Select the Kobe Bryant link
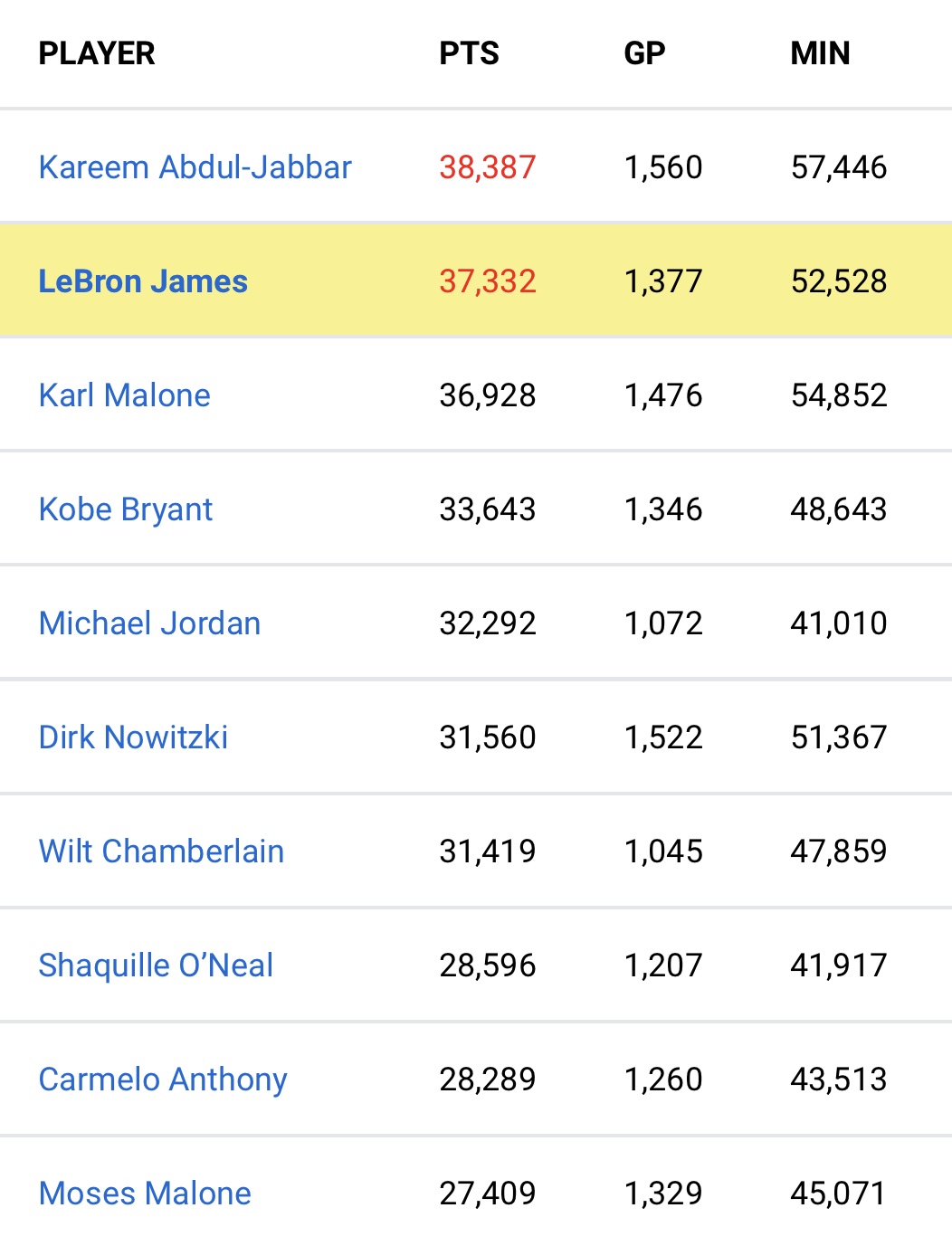The width and height of the screenshot is (952, 1246). (x=126, y=509)
